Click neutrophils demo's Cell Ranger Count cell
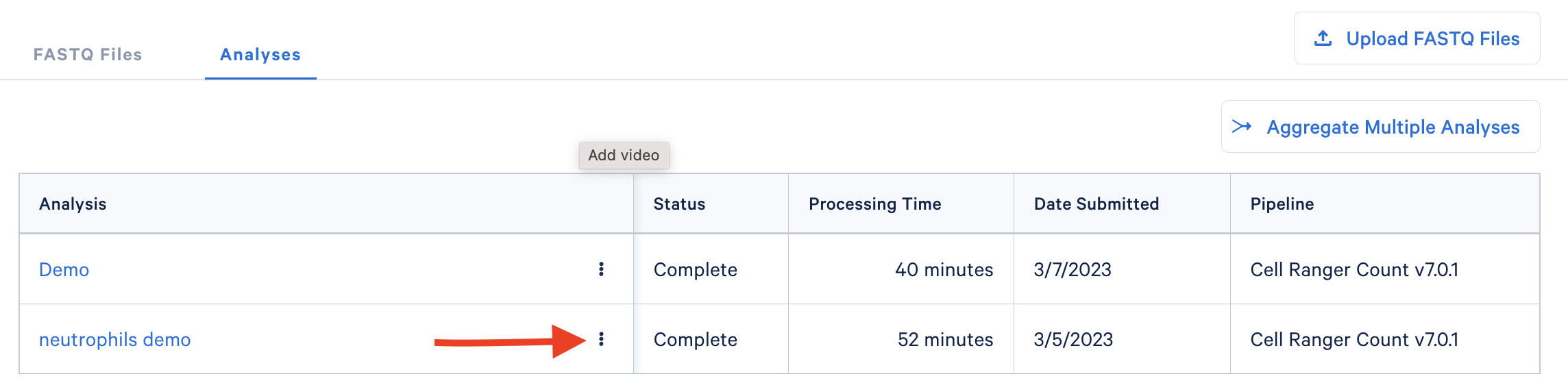Screen dimensions: 1568x392 coord(1354,339)
